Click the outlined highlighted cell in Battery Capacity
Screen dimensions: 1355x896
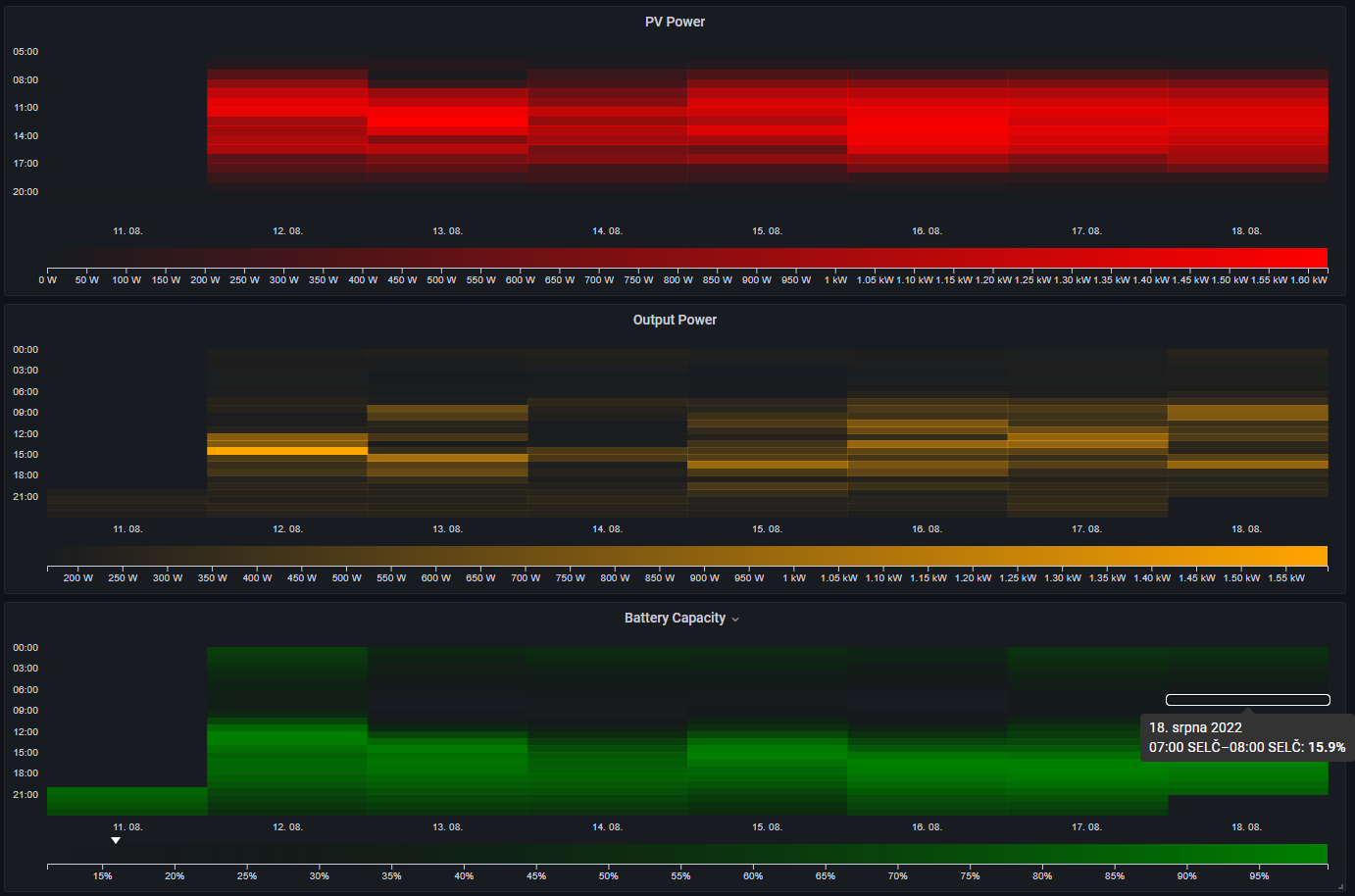(1248, 700)
